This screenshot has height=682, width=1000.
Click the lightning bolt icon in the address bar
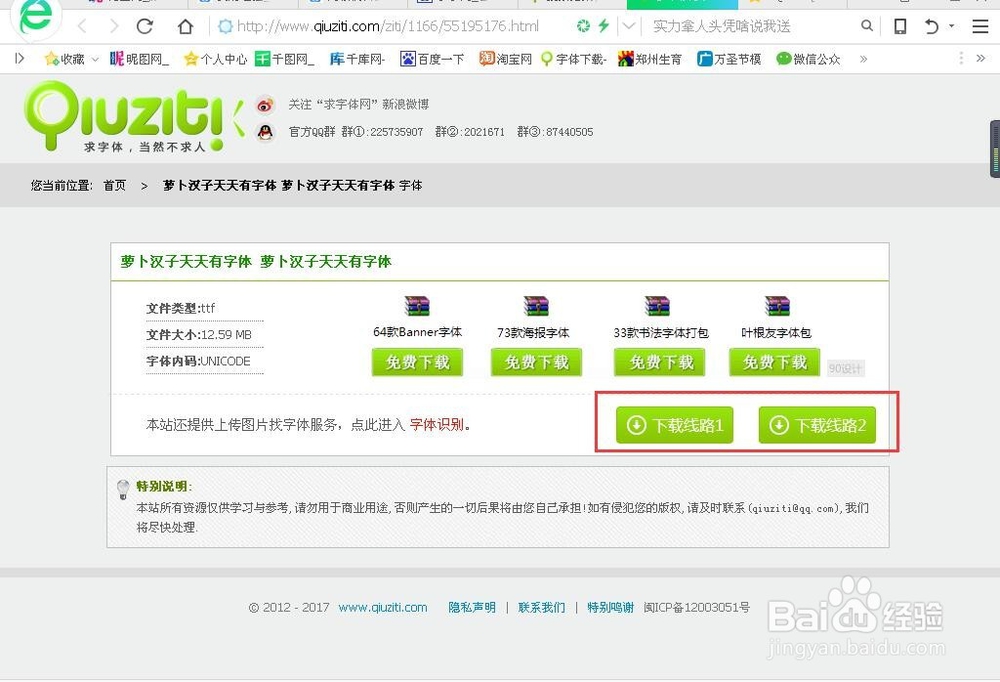[x=605, y=26]
